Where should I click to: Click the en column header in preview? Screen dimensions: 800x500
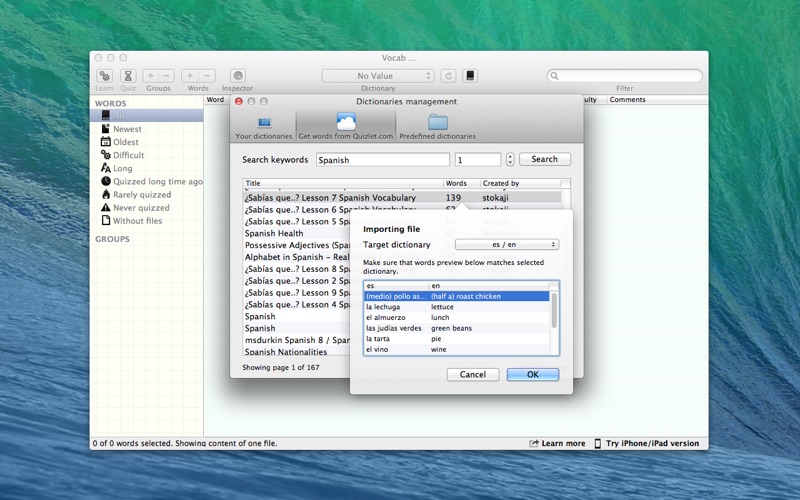[489, 286]
